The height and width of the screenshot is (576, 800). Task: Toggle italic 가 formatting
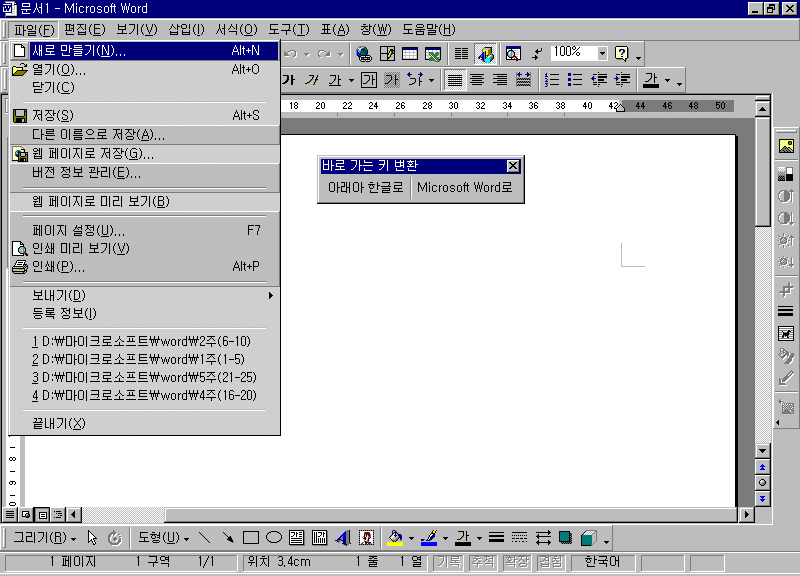(311, 80)
